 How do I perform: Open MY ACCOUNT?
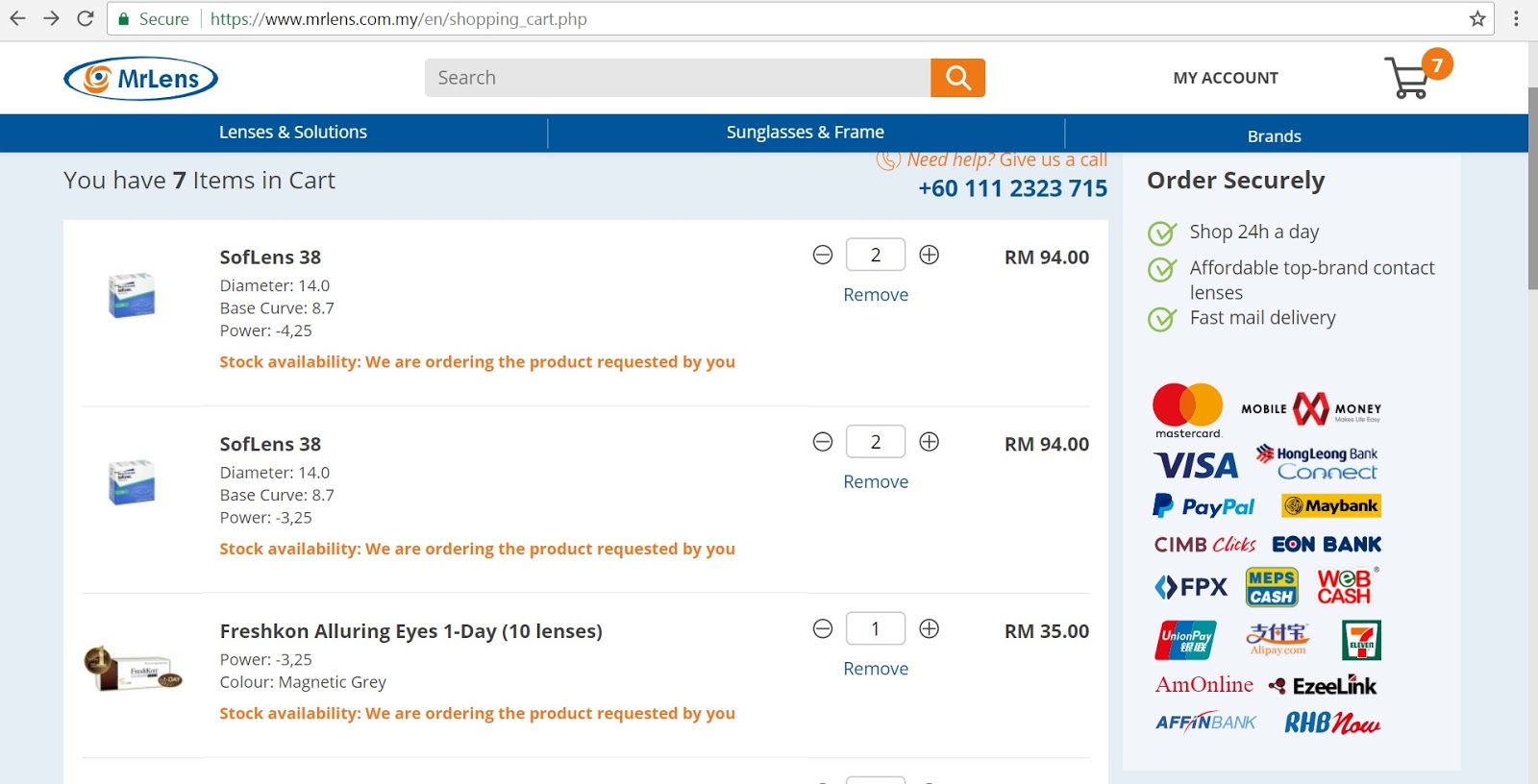(x=1226, y=78)
